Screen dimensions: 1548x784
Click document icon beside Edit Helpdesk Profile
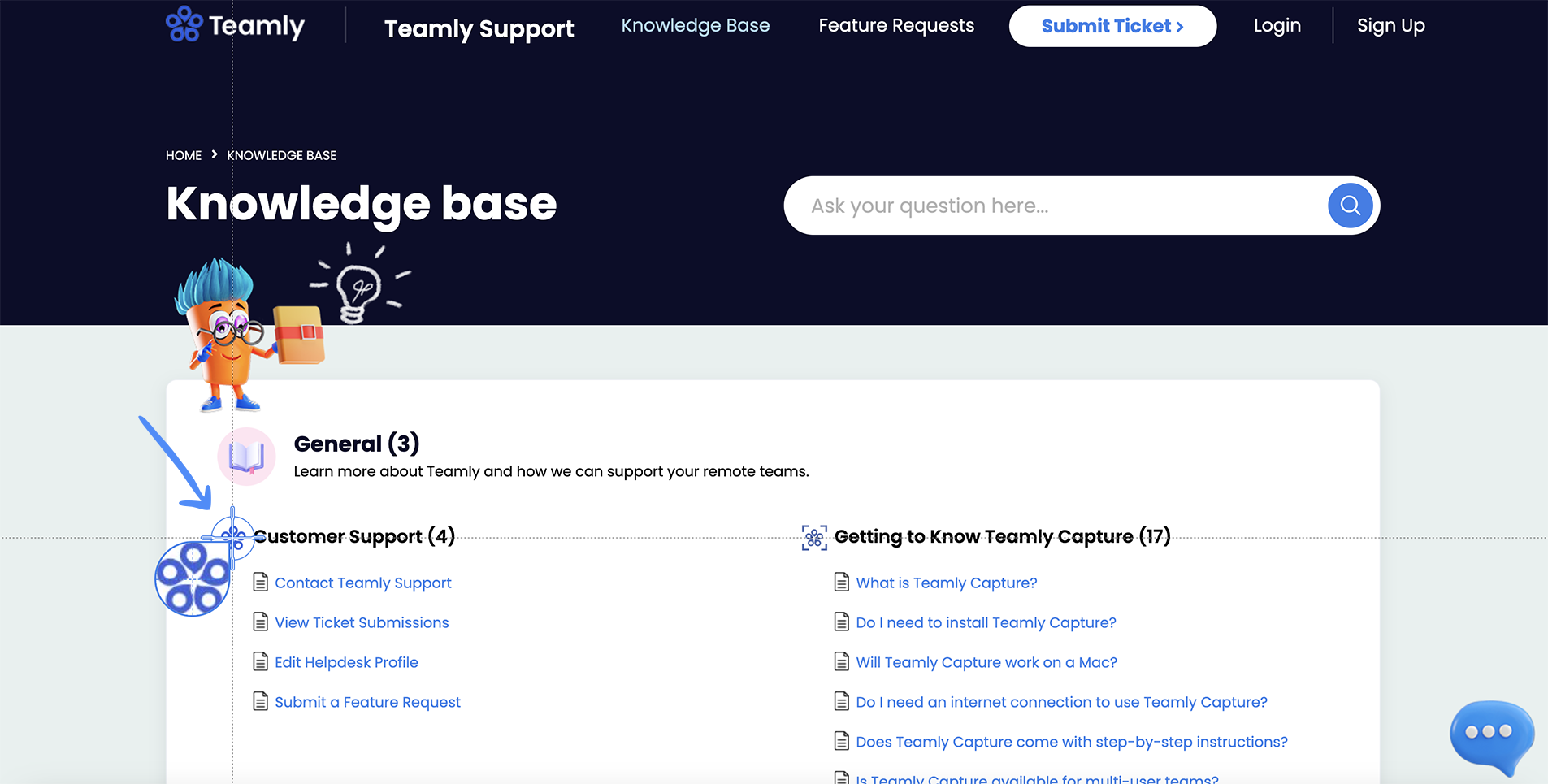(260, 661)
